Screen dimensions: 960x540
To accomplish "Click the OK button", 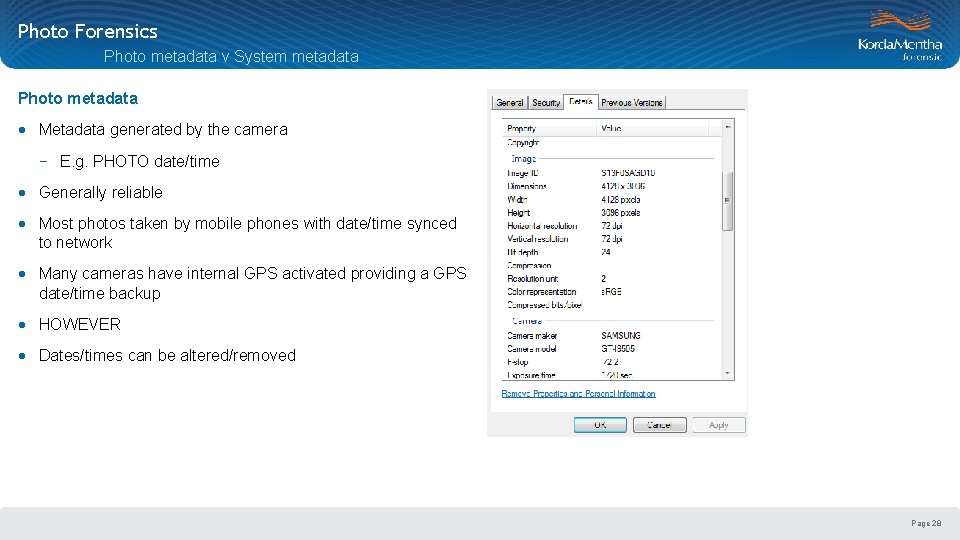I will tap(600, 425).
